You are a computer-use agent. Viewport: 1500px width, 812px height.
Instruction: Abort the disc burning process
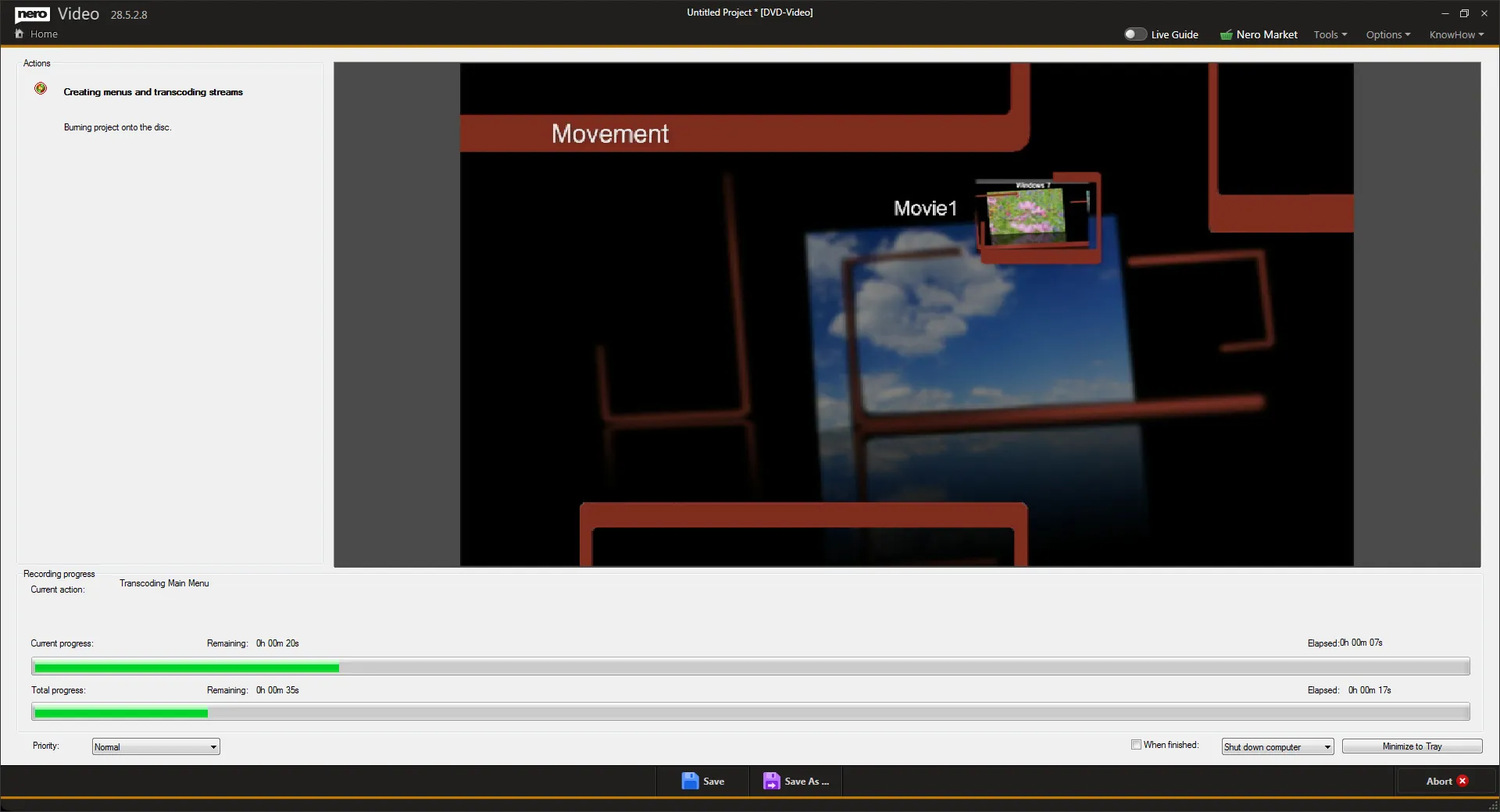point(1445,781)
